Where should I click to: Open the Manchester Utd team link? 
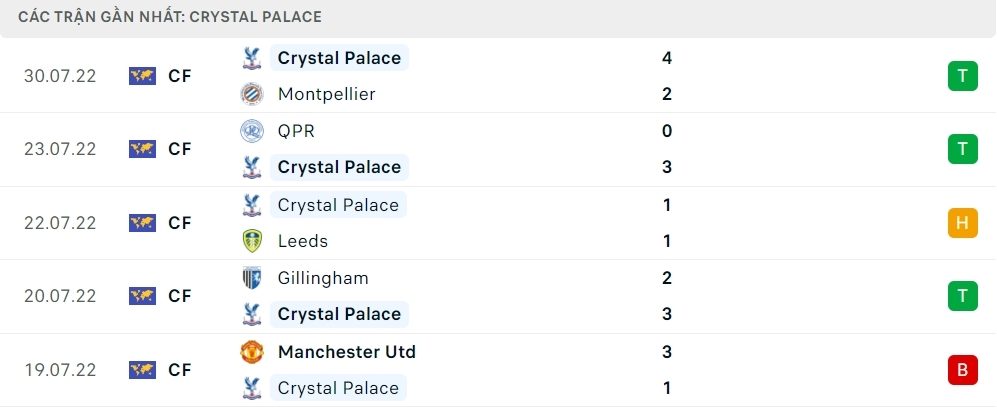pyautogui.click(x=346, y=352)
